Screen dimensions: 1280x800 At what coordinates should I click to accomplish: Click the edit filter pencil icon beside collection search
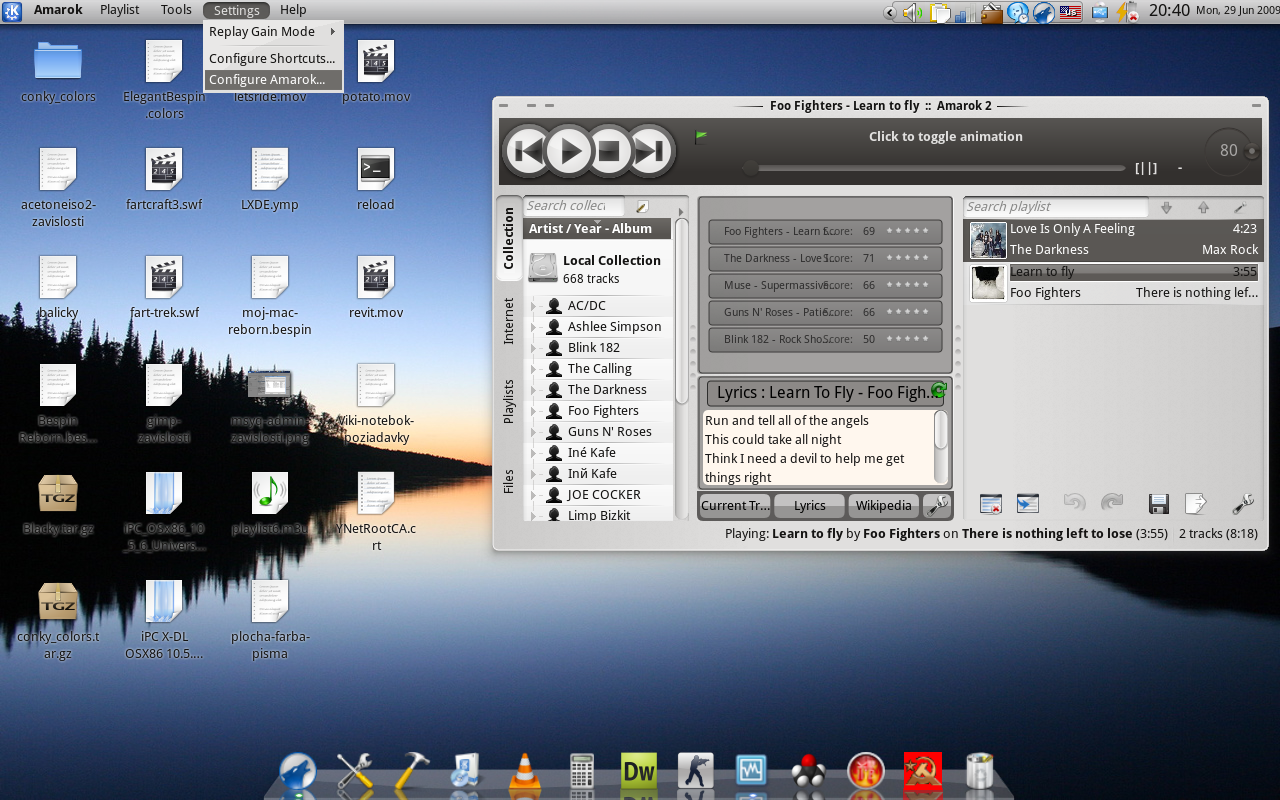point(642,206)
